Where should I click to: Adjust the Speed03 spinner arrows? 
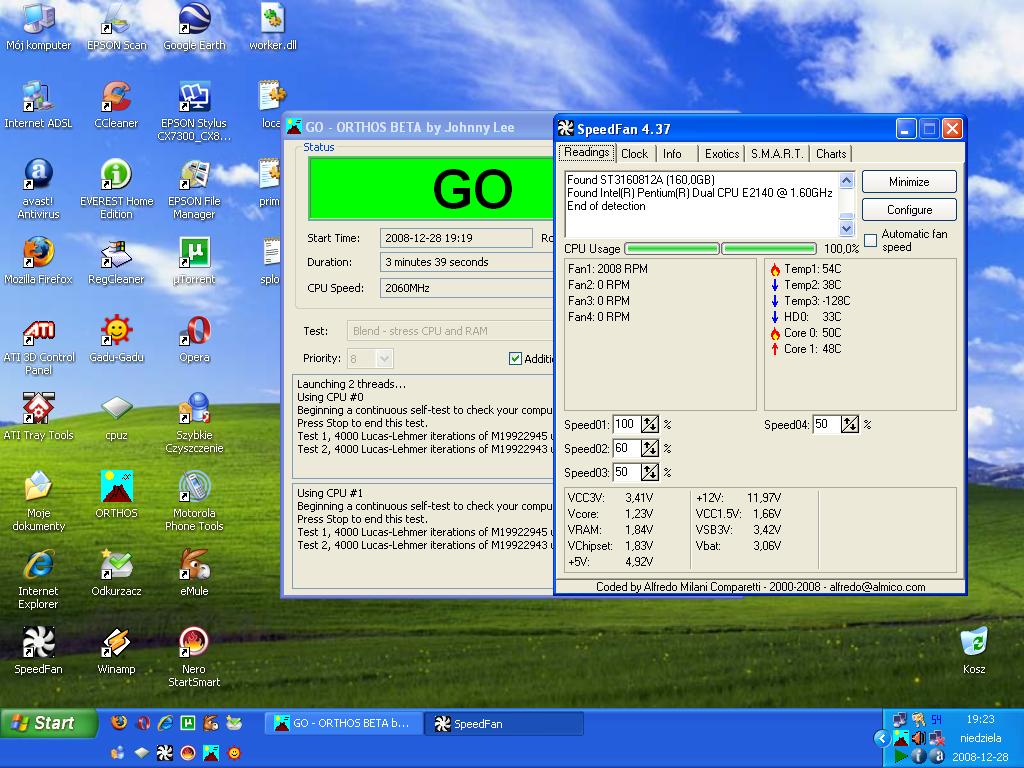(x=650, y=472)
